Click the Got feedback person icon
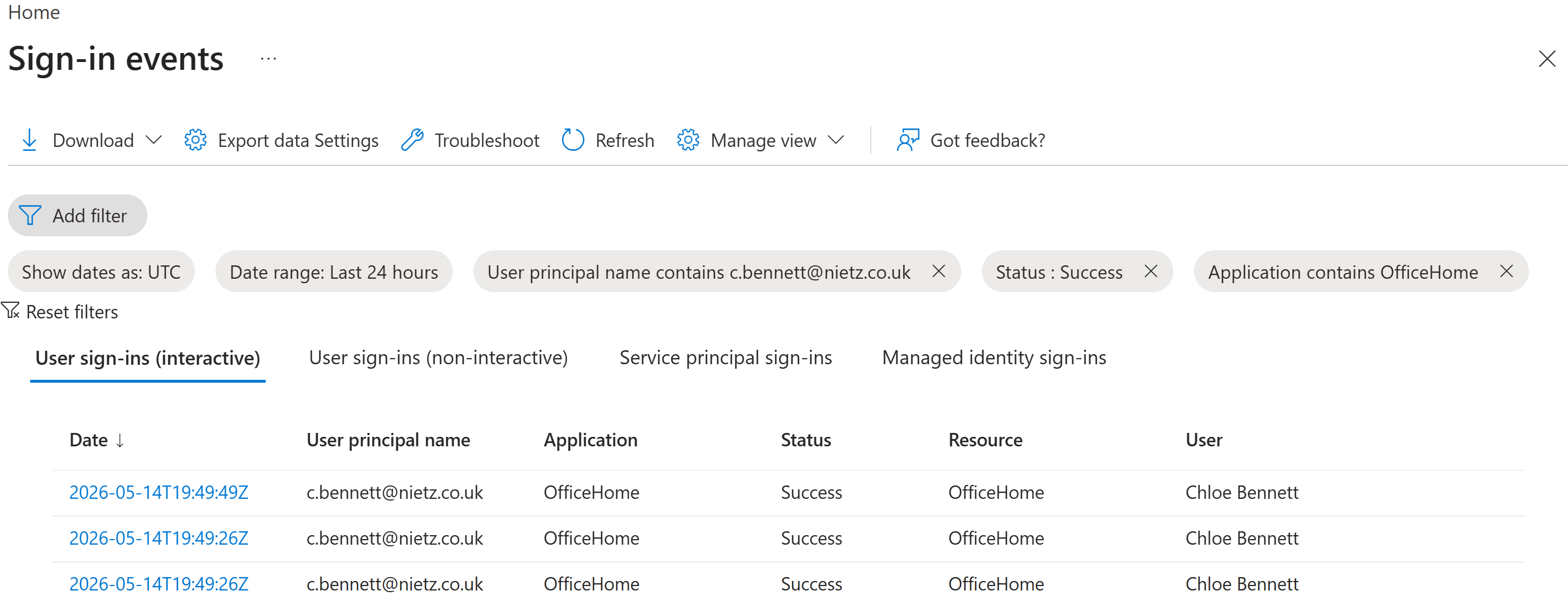 [x=908, y=140]
